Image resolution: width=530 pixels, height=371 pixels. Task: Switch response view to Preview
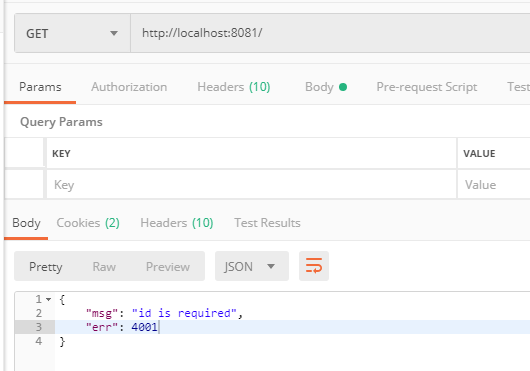168,267
